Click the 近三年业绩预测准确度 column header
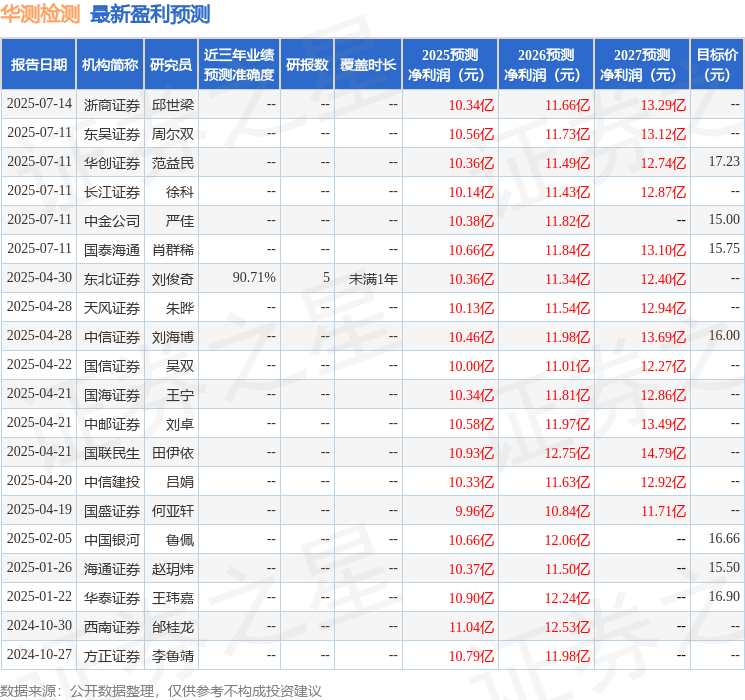The height and width of the screenshot is (700, 745). click(239, 65)
